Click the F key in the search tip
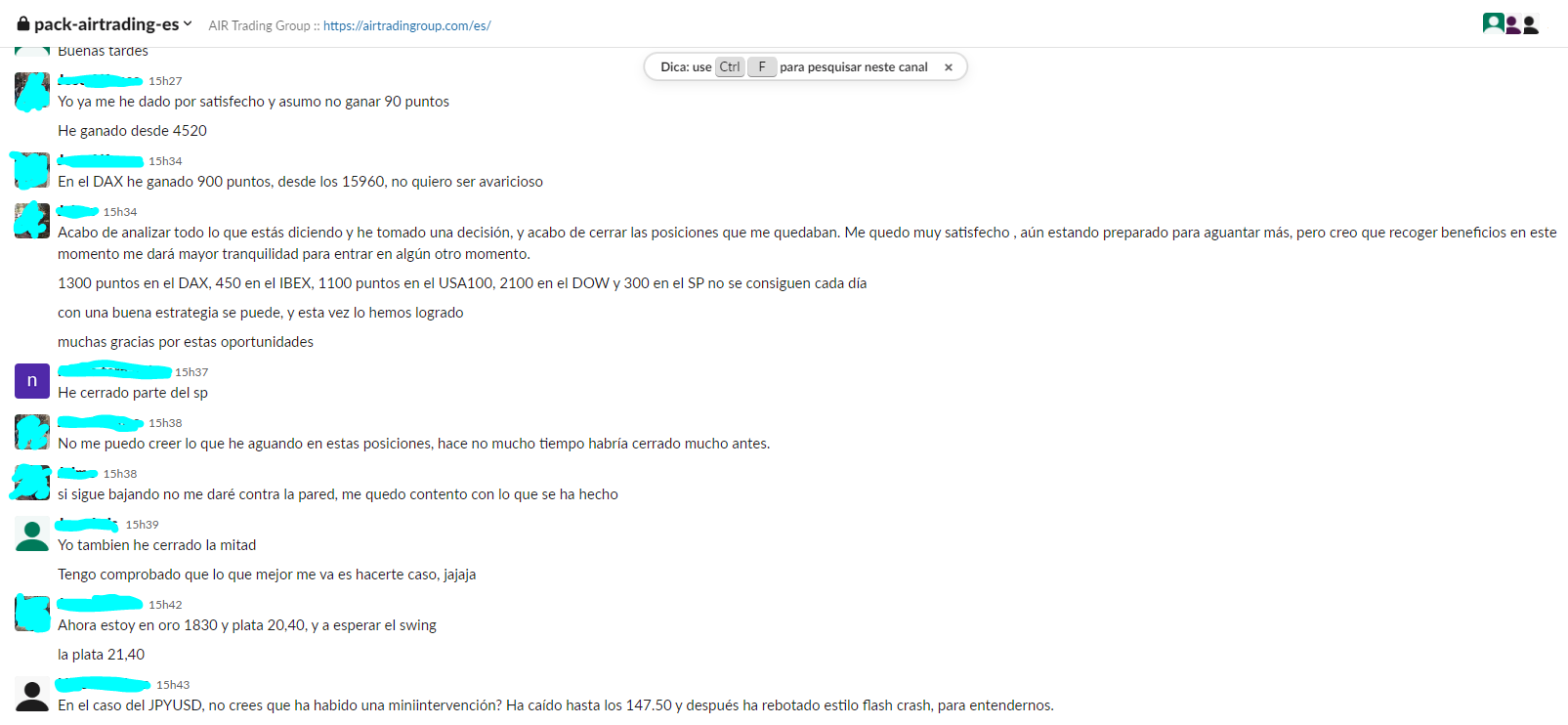 point(762,67)
